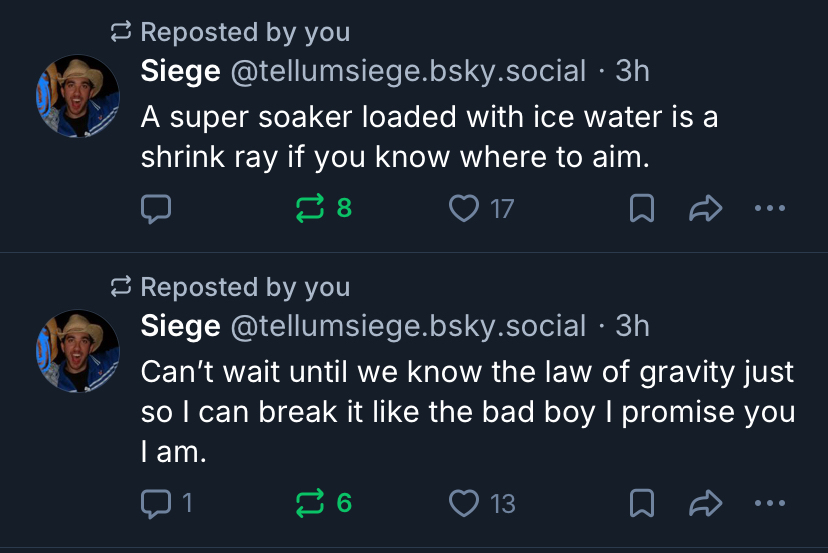Click the 3h timestamp on gravity post
This screenshot has width=828, height=553.
coord(632,326)
